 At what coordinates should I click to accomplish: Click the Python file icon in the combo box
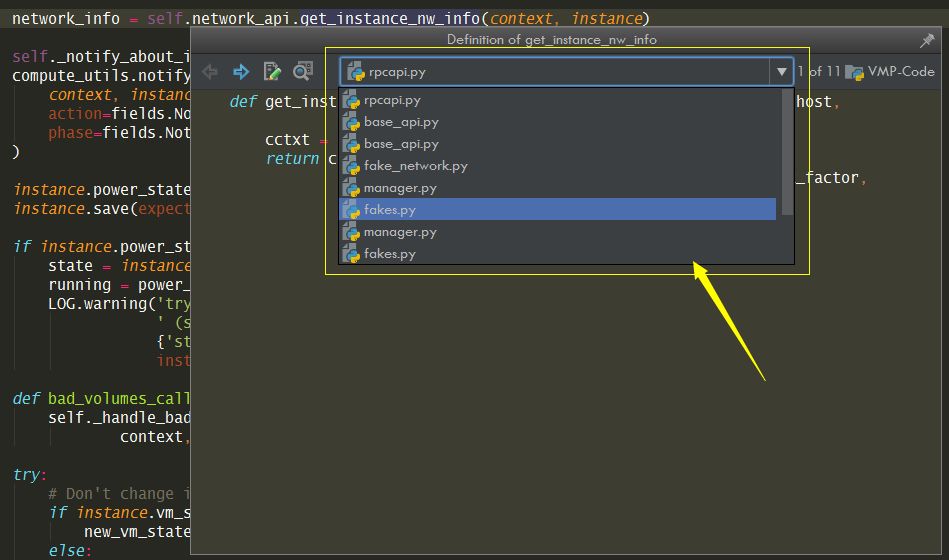point(355,71)
